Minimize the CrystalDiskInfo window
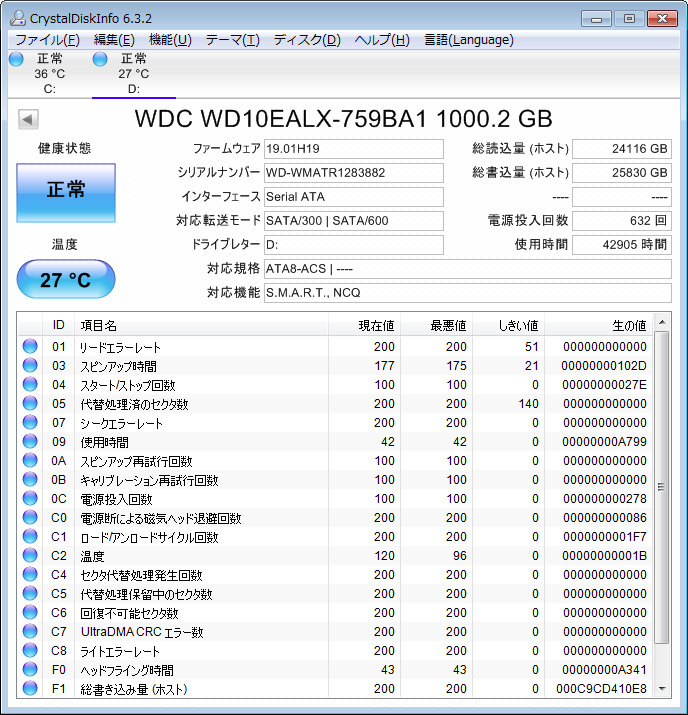Screen dimensions: 688x715 (x=596, y=19)
